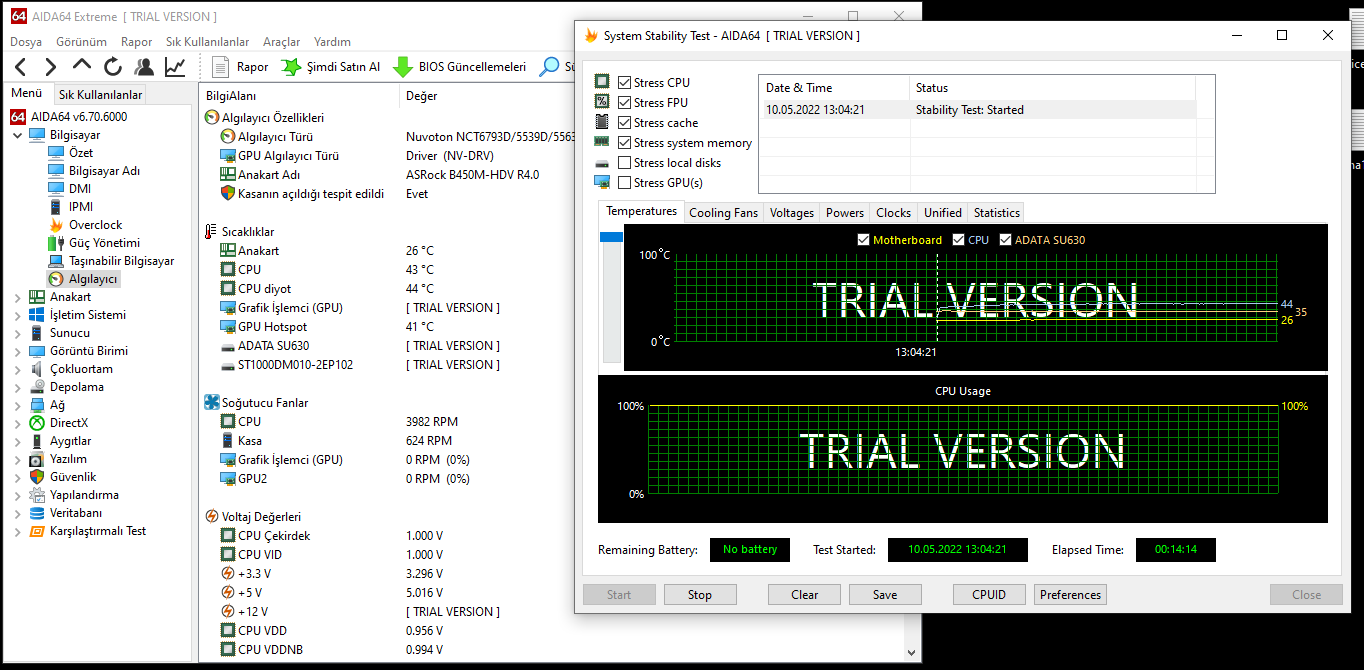This screenshot has width=1364, height=670.
Task: Stop the stability test
Action: pos(700,595)
